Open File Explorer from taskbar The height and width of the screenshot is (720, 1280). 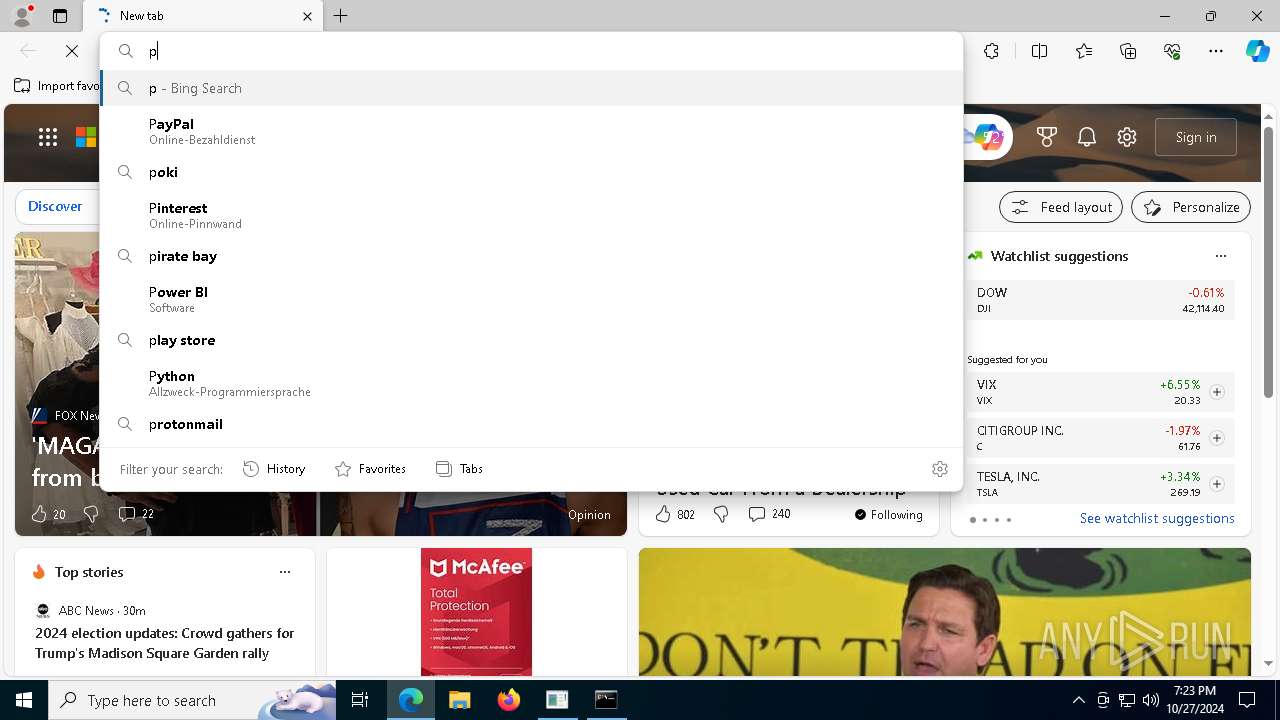[459, 700]
